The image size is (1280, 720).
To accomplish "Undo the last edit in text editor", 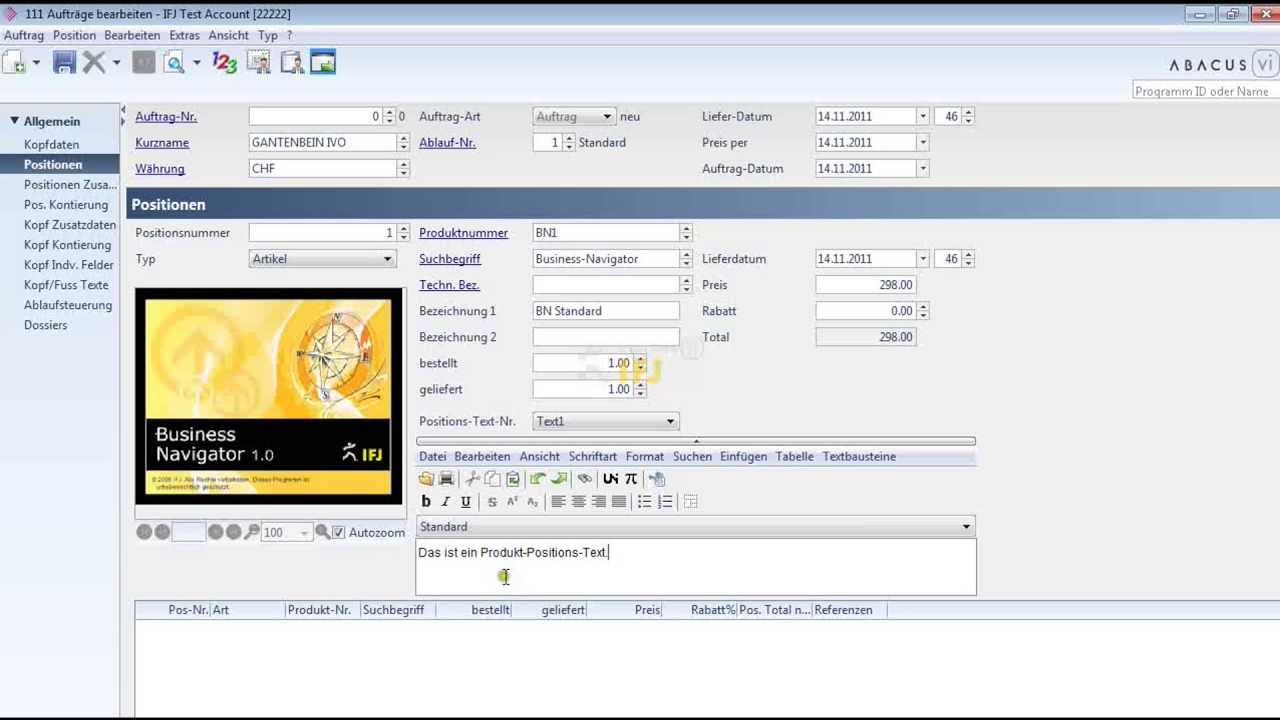I will click(538, 479).
